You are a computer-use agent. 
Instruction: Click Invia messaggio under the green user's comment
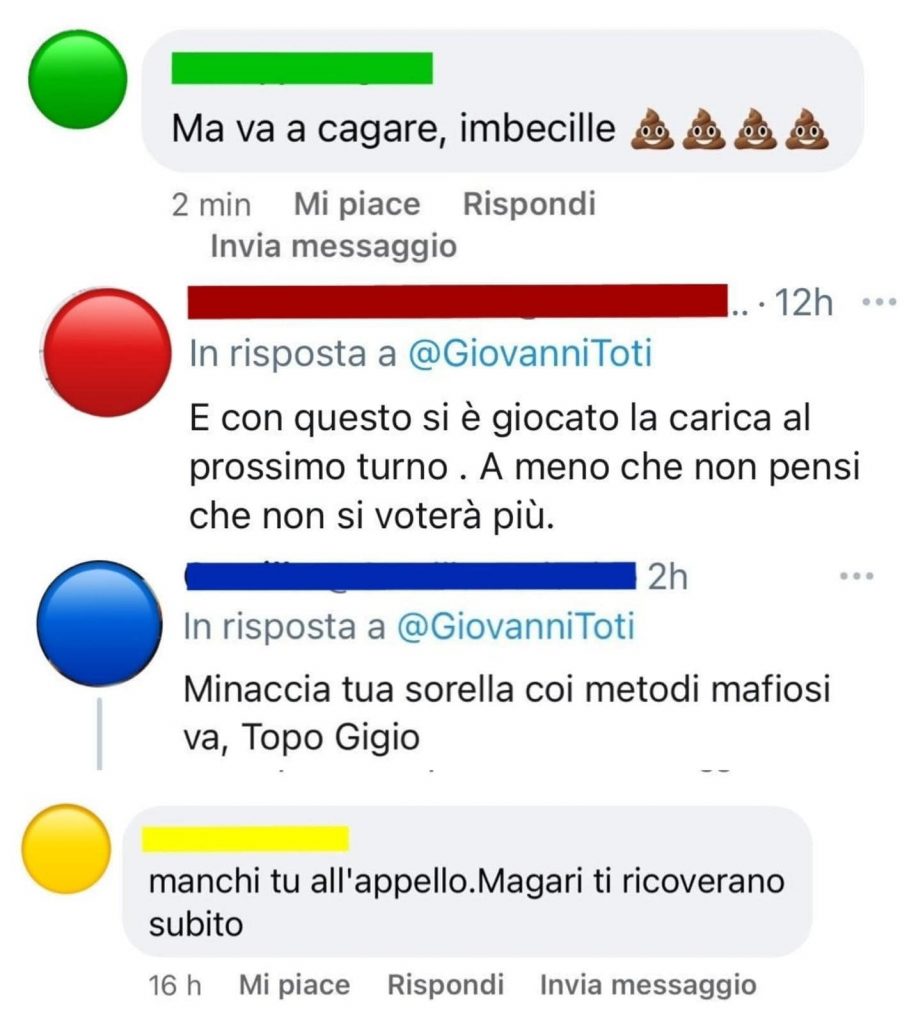(333, 245)
